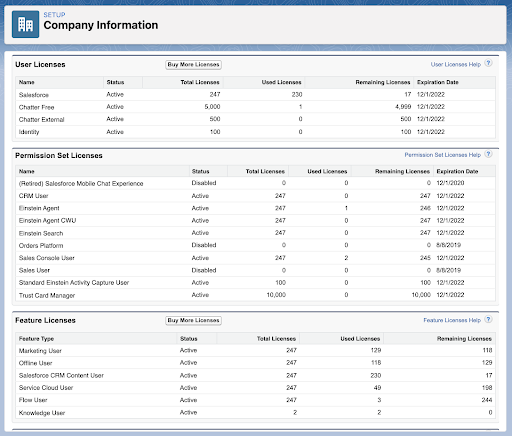Select the Trust Card Manager row
The height and width of the screenshot is (436, 512).
pyautogui.click(x=255, y=295)
